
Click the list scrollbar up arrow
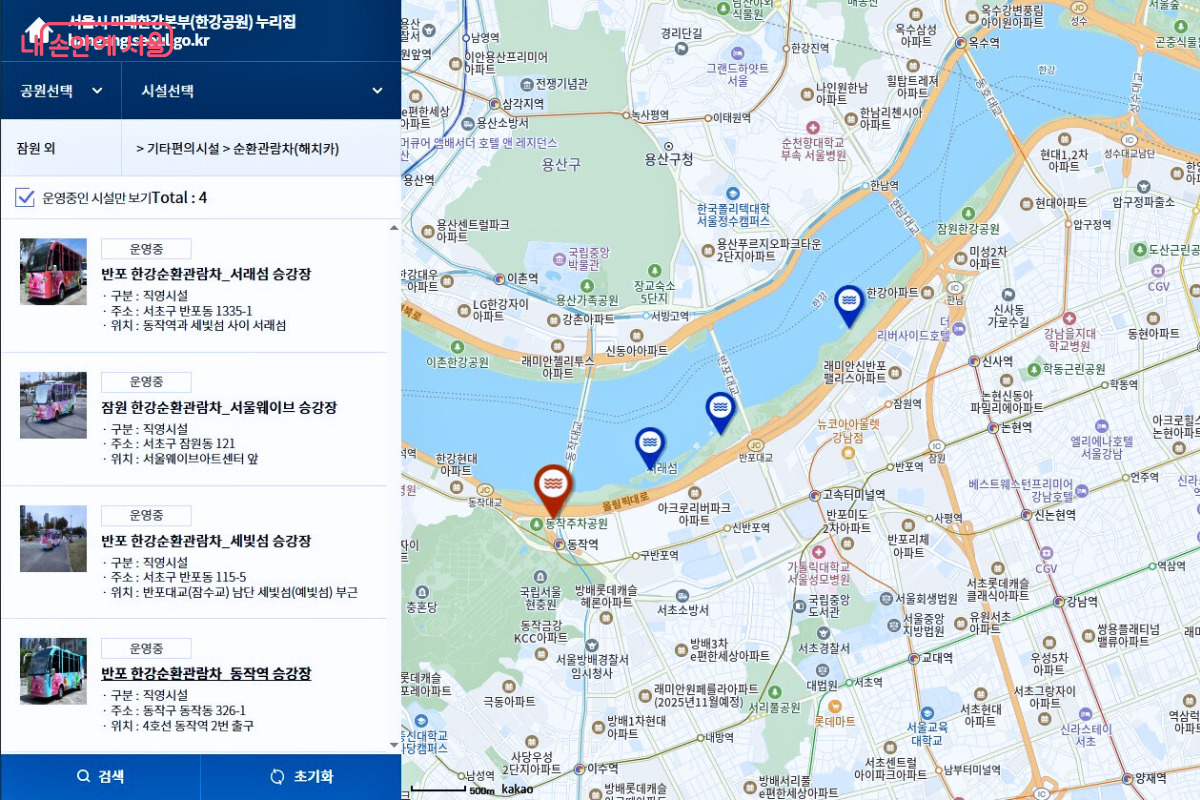393,227
